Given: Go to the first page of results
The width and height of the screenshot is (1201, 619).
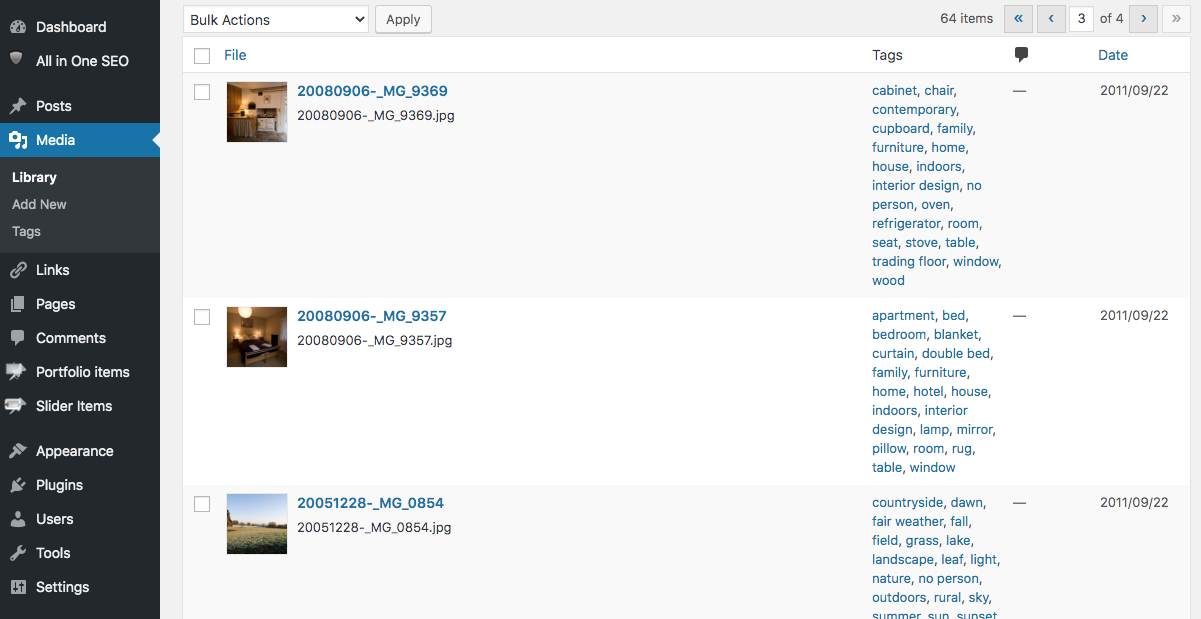Looking at the screenshot, I should tap(1018, 18).
